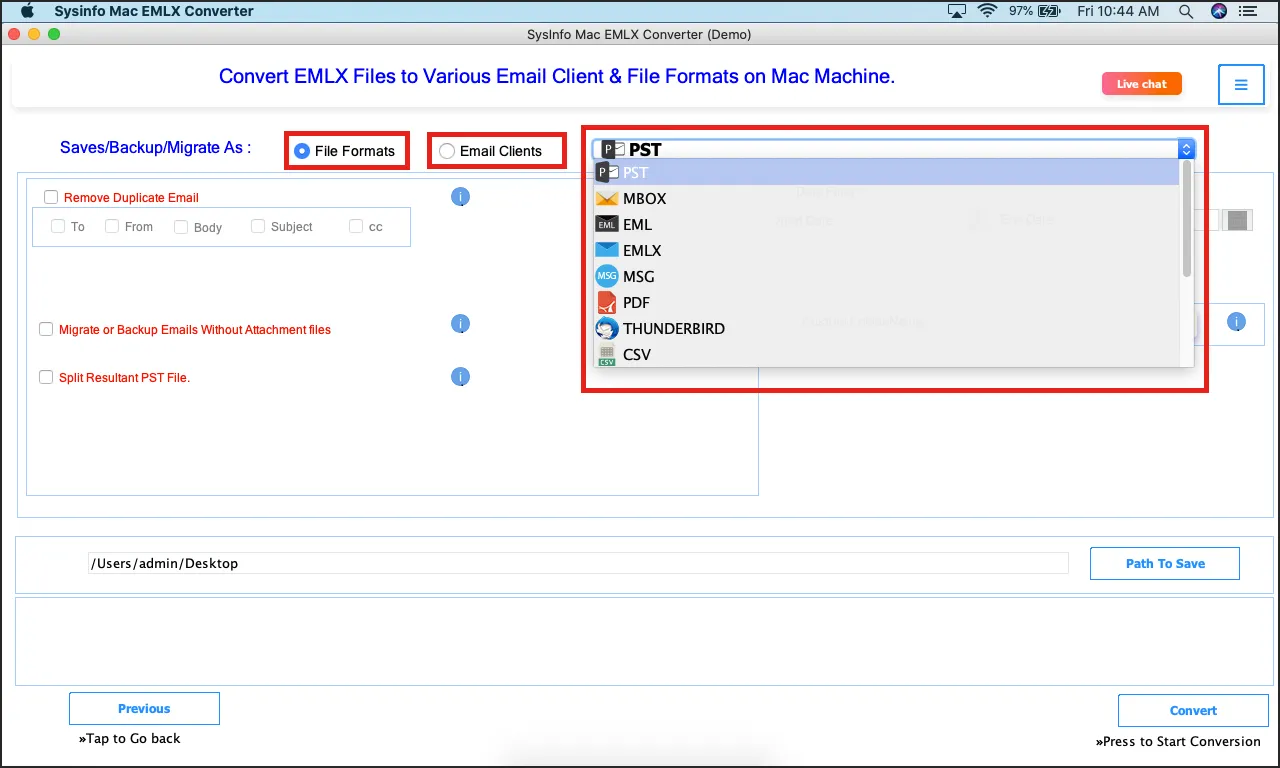Screen dimensions: 1280x768
Task: Open the Sysinfo Mac EMLX Converter app menu
Action: tap(154, 11)
